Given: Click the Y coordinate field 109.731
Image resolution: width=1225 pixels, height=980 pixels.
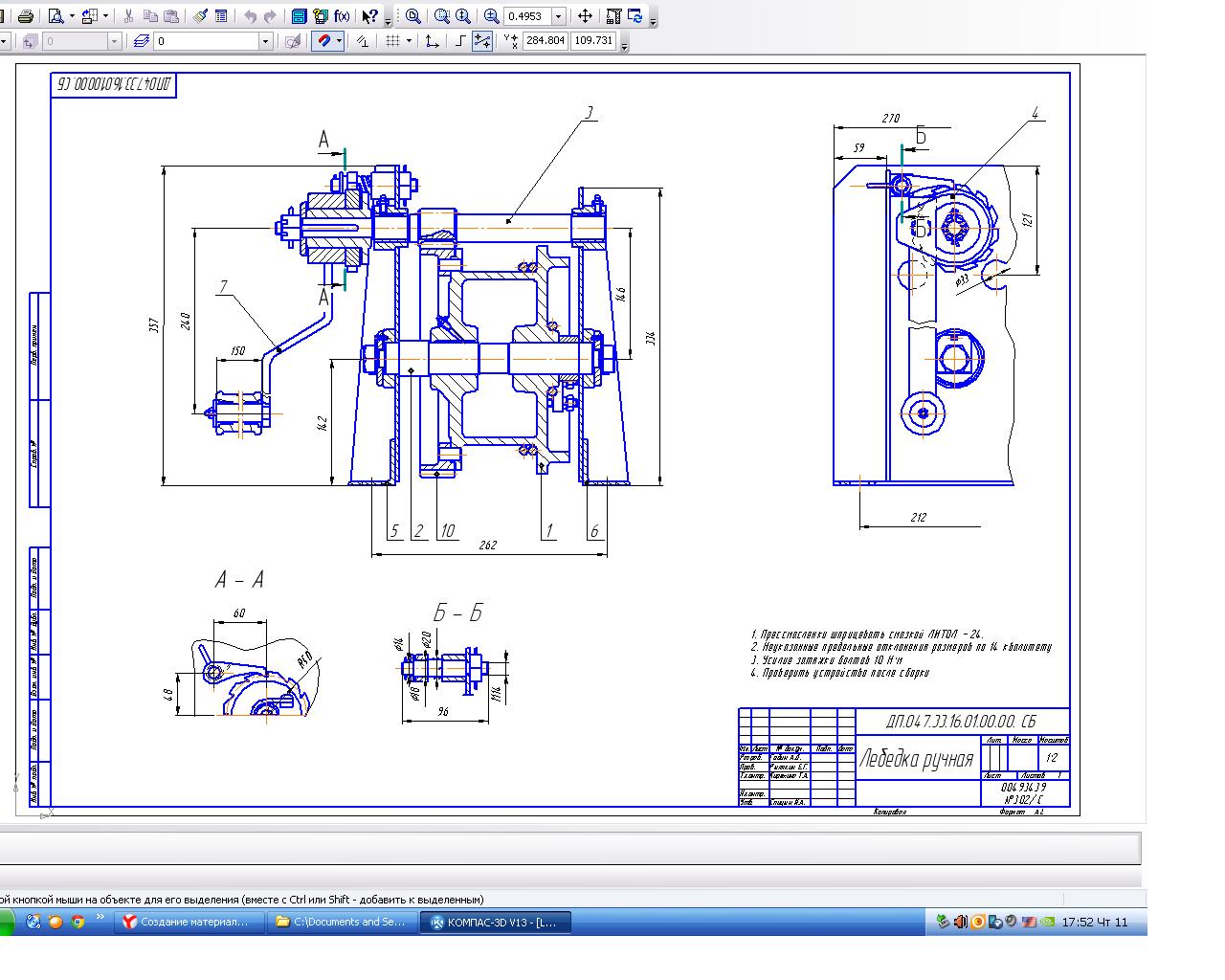Looking at the screenshot, I should pos(592,41).
